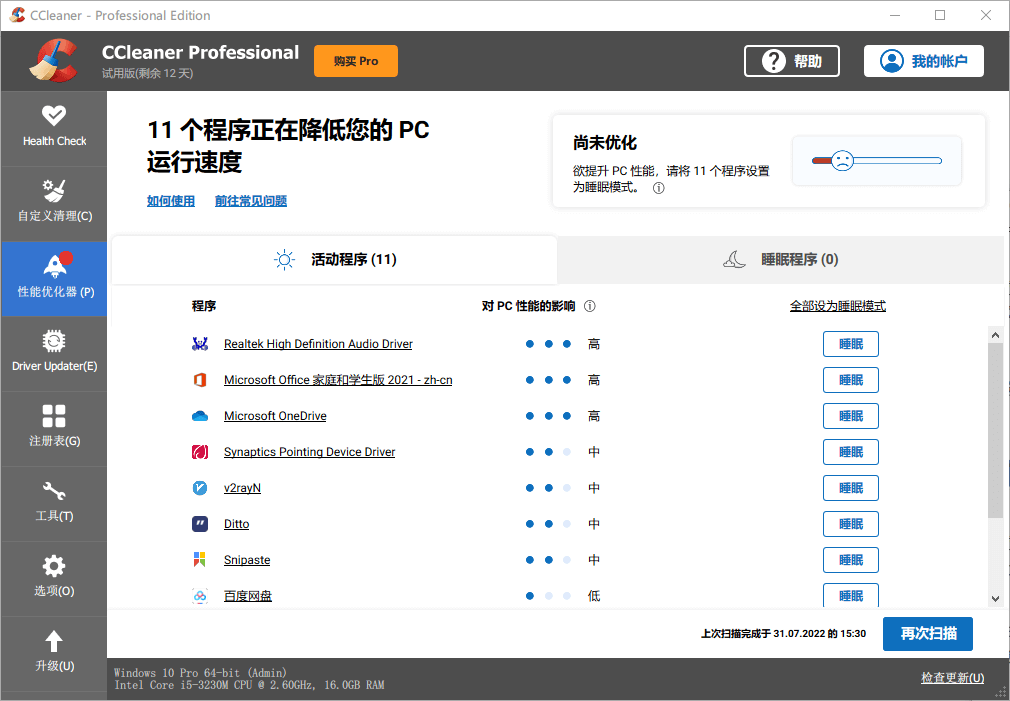Open Synaptics Pointing Device Driver link
This screenshot has height=701, width=1010.
pyautogui.click(x=309, y=452)
